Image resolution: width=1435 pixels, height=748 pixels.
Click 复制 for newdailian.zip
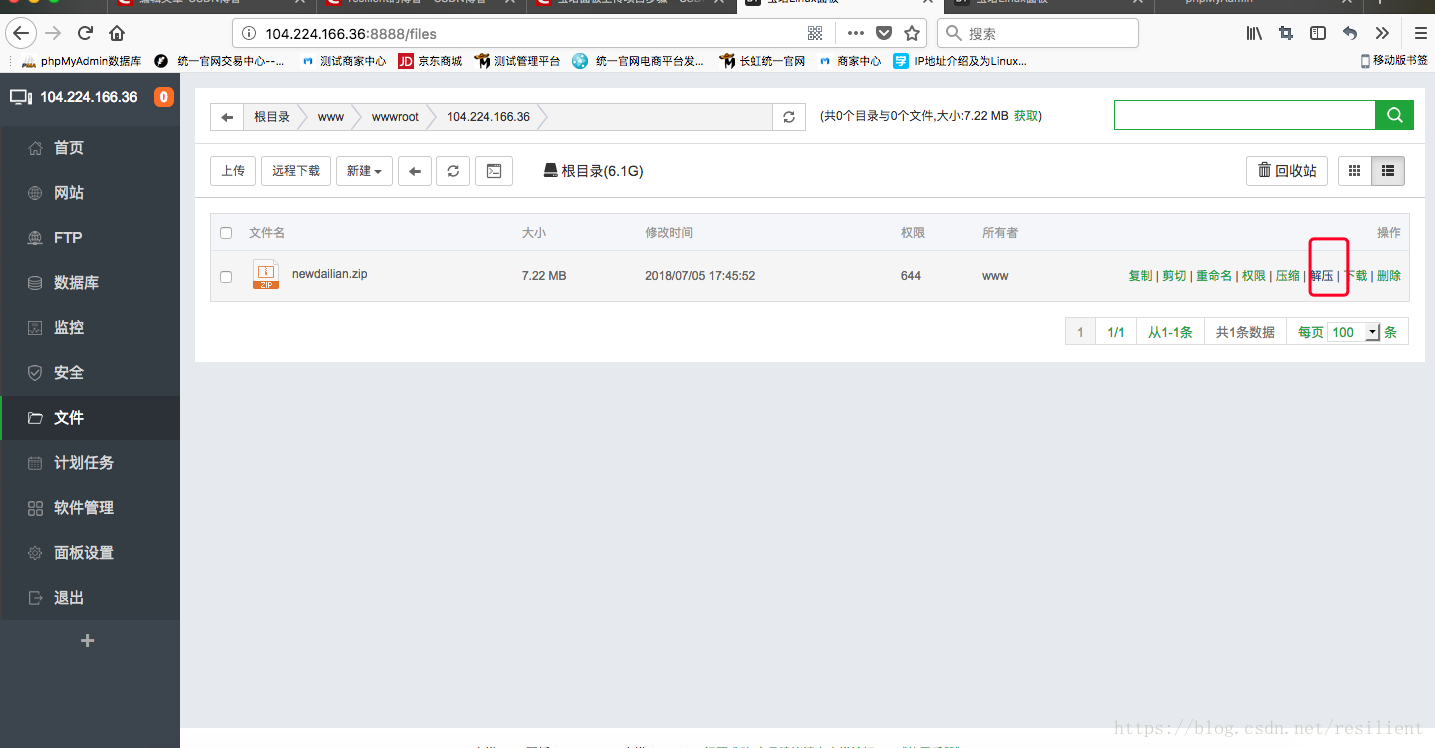(1140, 276)
